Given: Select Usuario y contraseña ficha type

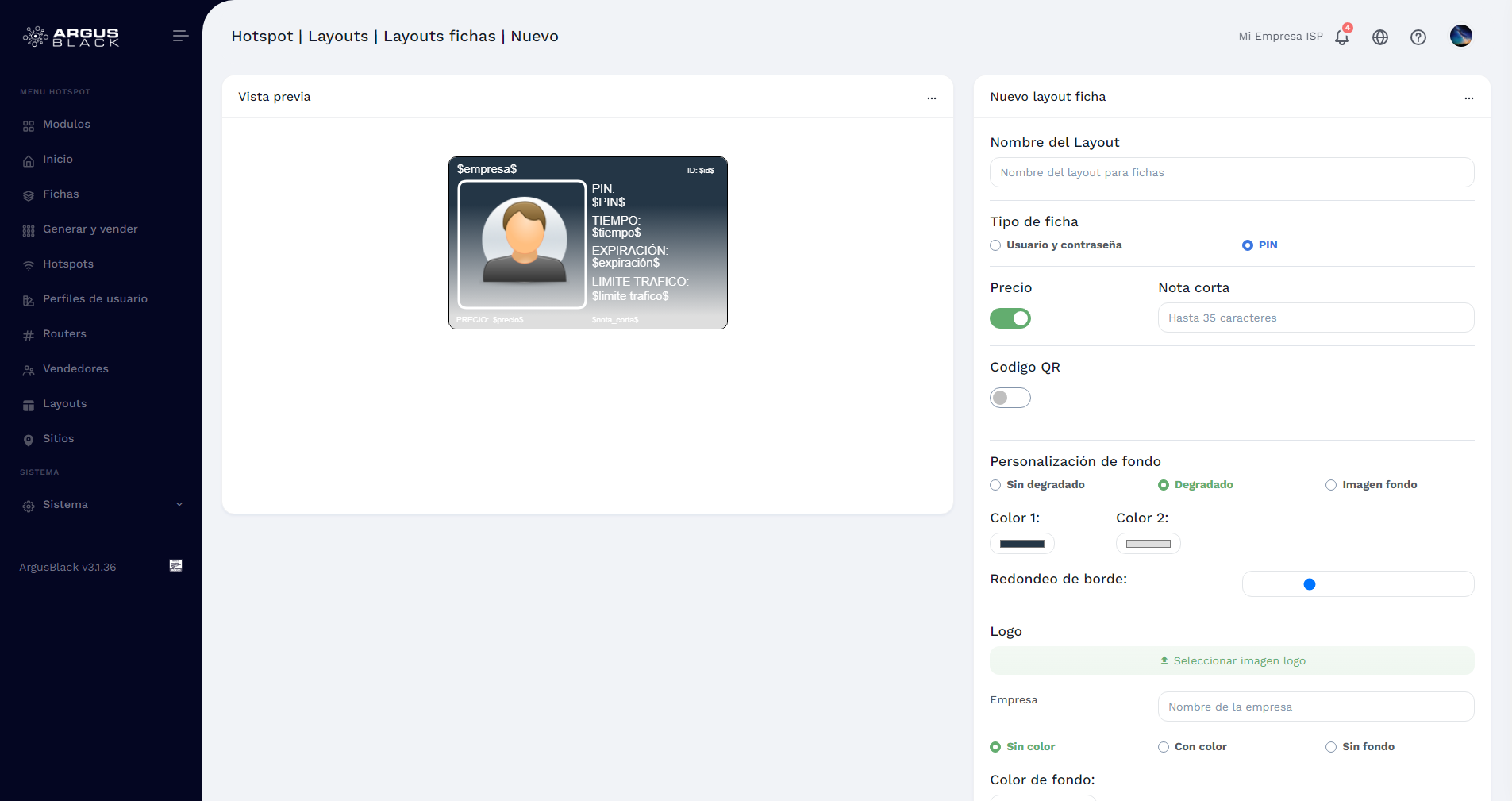Looking at the screenshot, I should [995, 245].
